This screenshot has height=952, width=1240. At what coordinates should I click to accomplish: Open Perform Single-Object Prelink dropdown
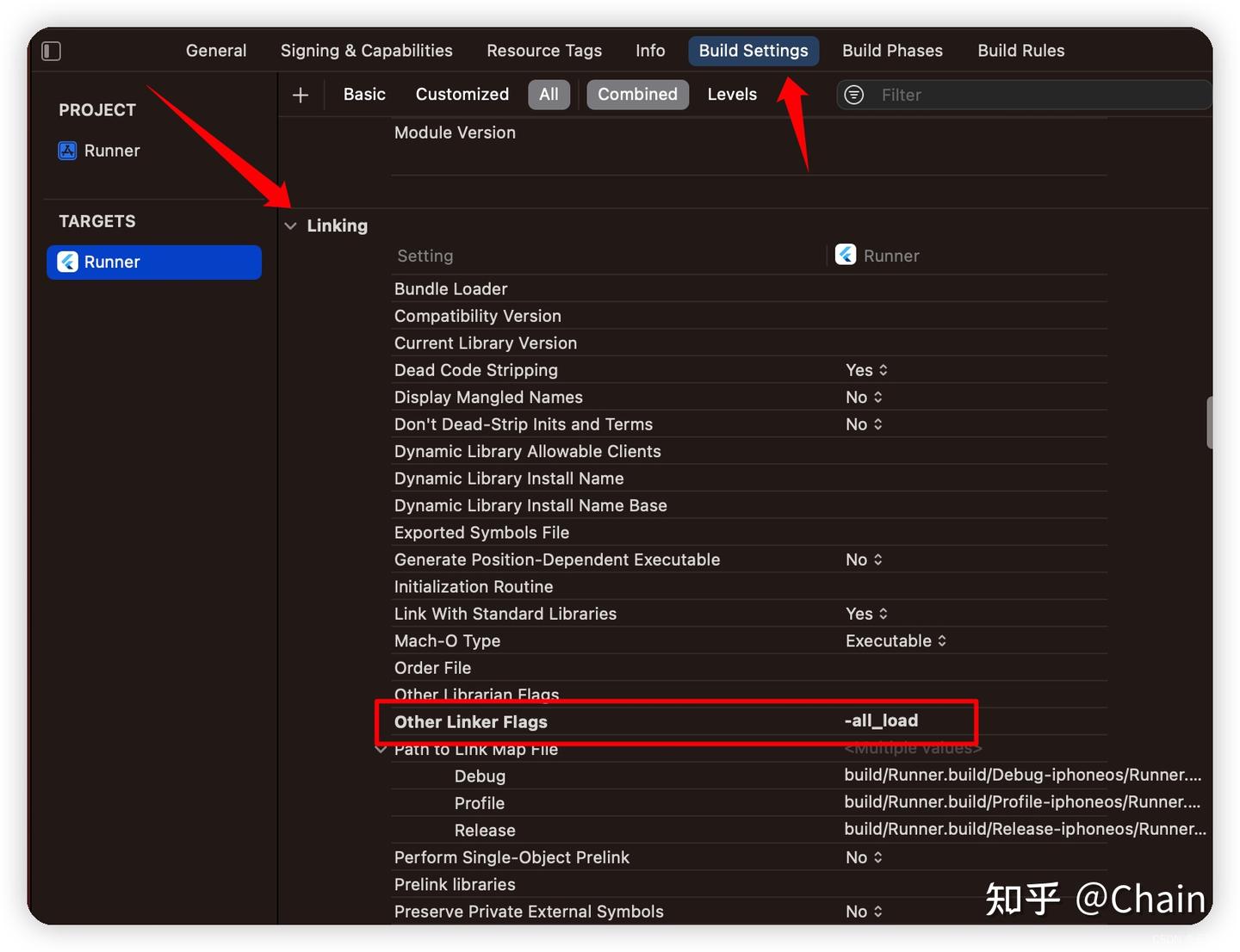(864, 857)
